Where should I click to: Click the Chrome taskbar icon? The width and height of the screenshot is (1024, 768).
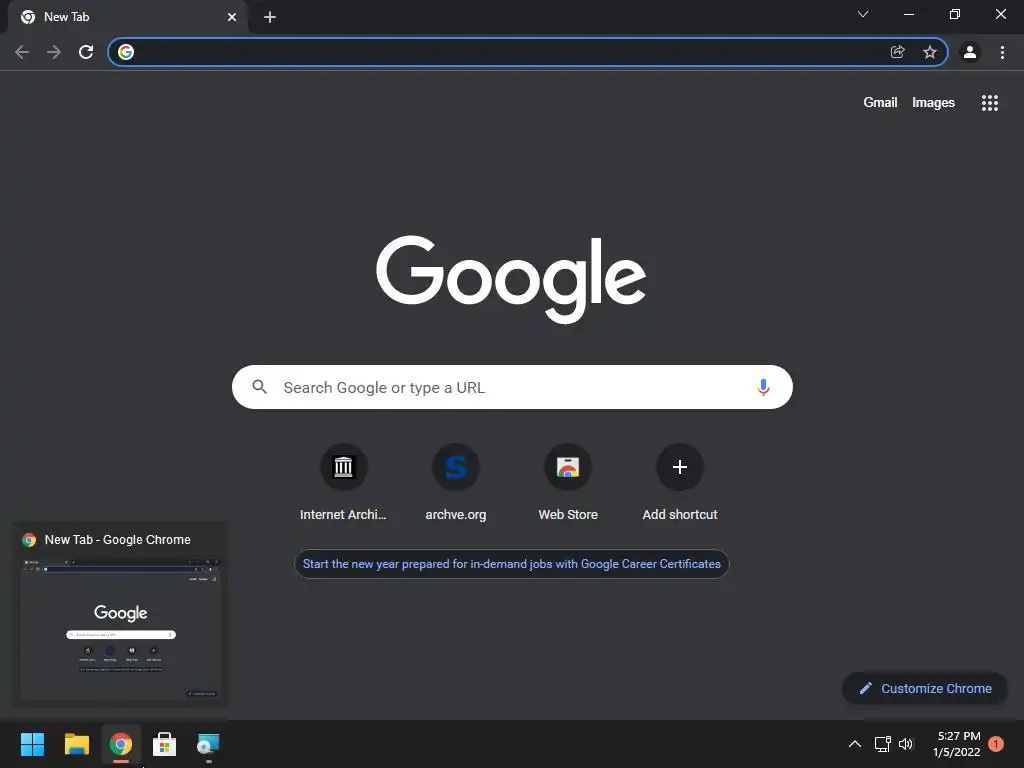121,744
